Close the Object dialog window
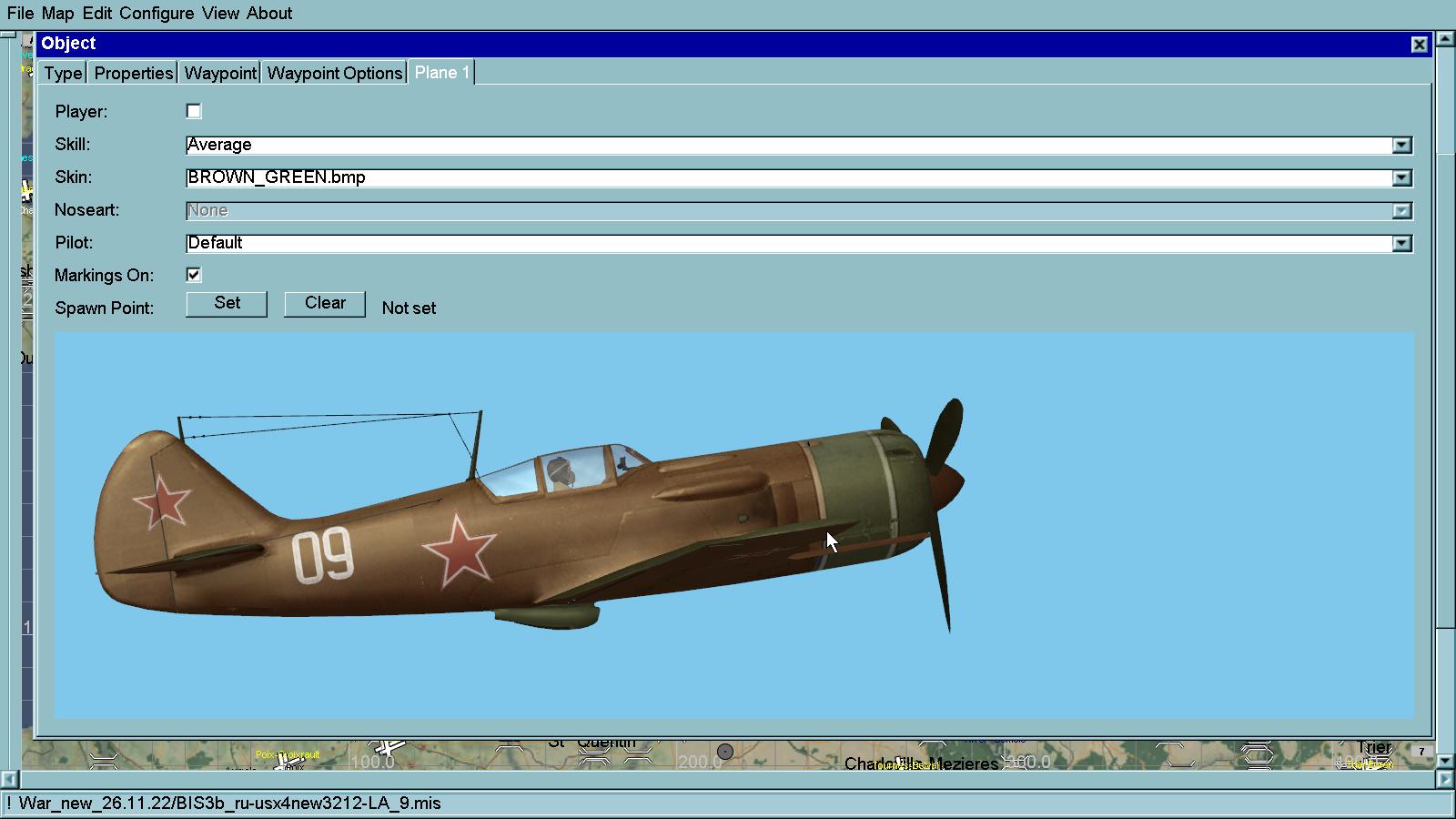The image size is (1456, 819). (x=1419, y=44)
